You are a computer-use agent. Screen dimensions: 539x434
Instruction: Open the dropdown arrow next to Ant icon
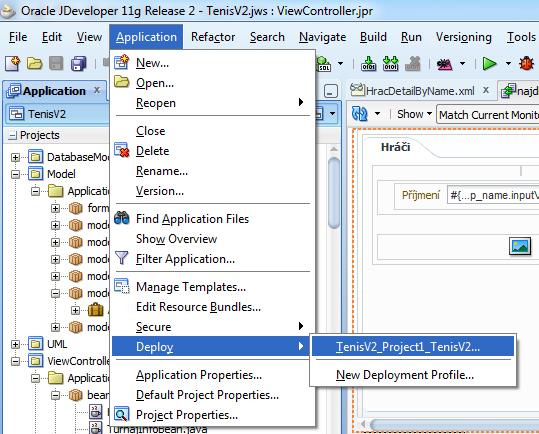pyautogui.click(x=463, y=64)
